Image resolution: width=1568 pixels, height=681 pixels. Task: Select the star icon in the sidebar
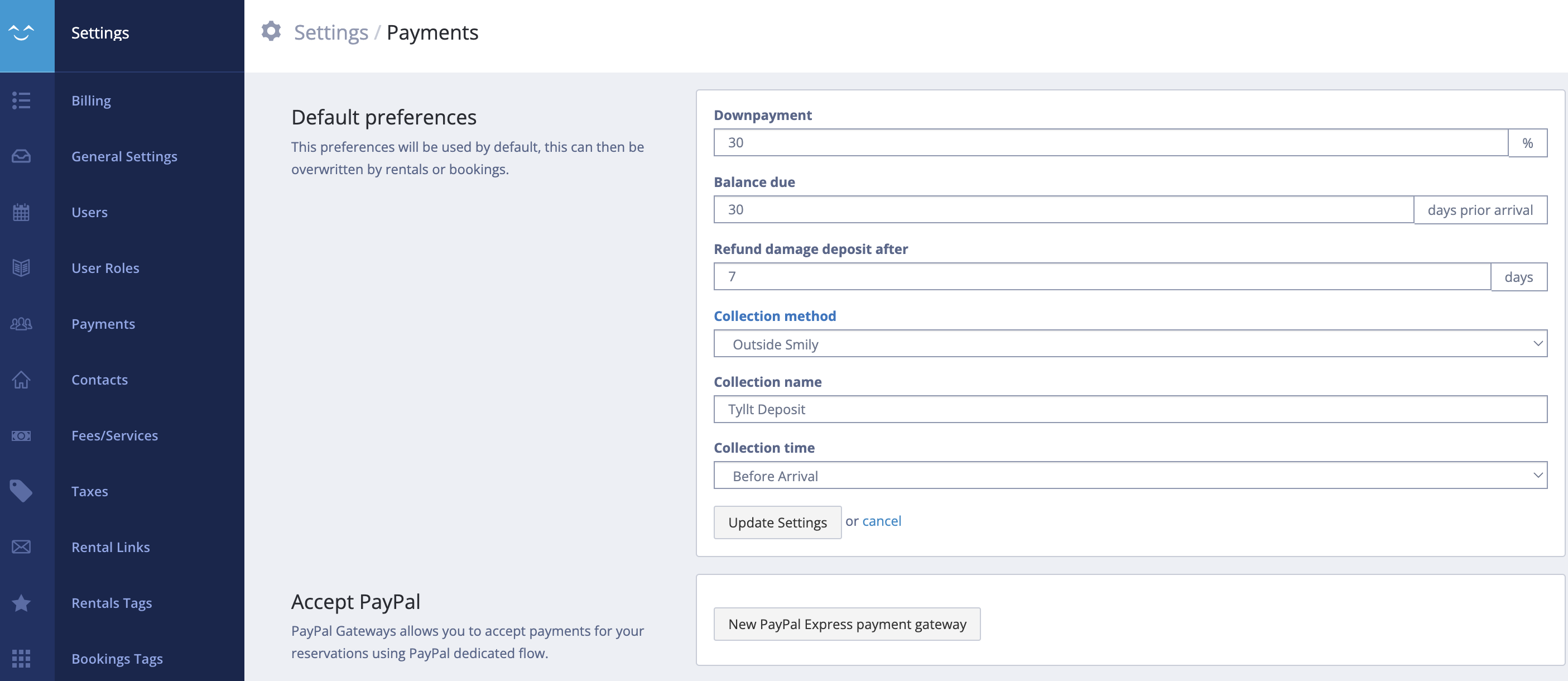click(x=21, y=602)
